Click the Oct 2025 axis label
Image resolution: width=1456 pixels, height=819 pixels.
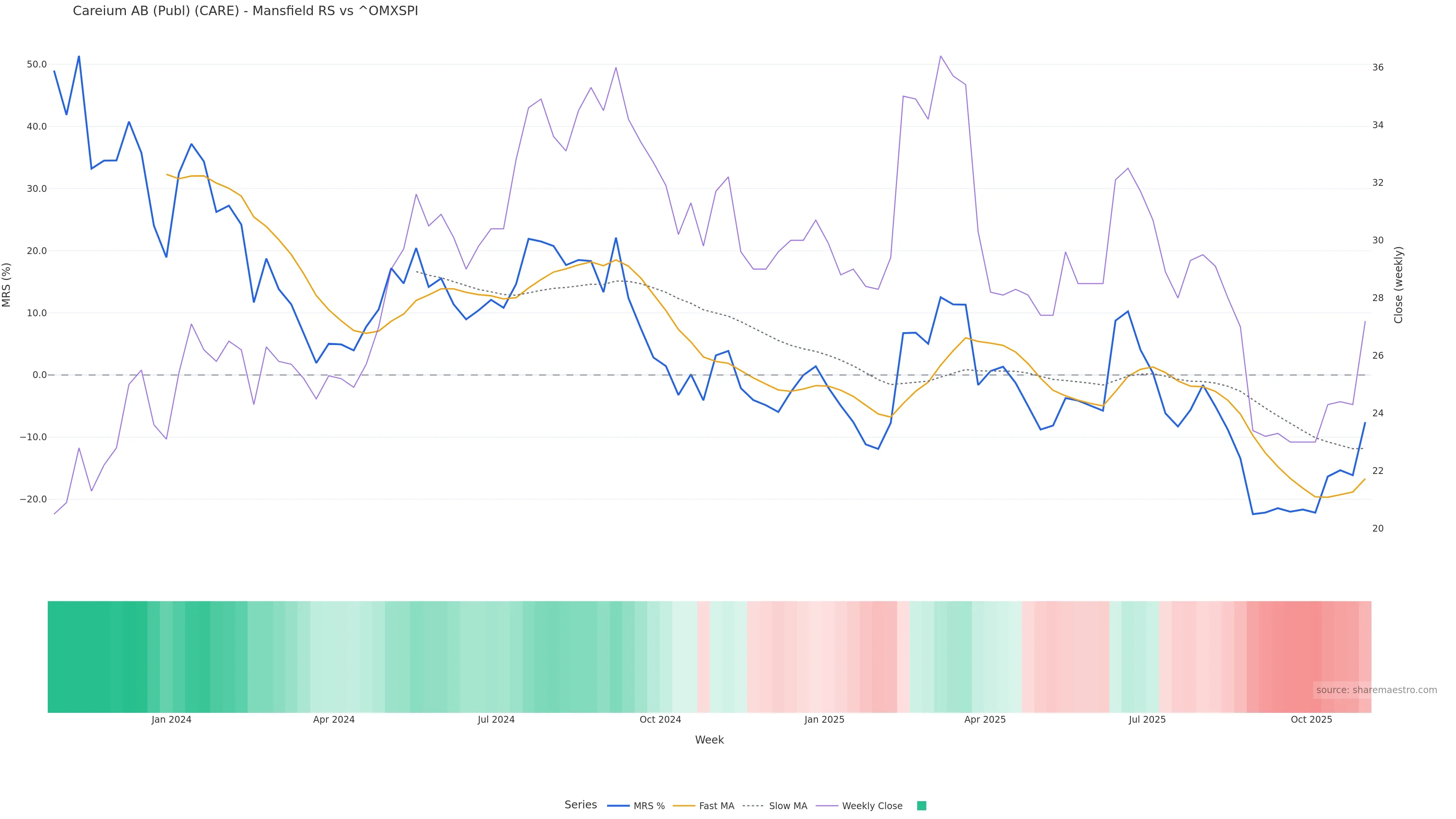[x=1311, y=720]
